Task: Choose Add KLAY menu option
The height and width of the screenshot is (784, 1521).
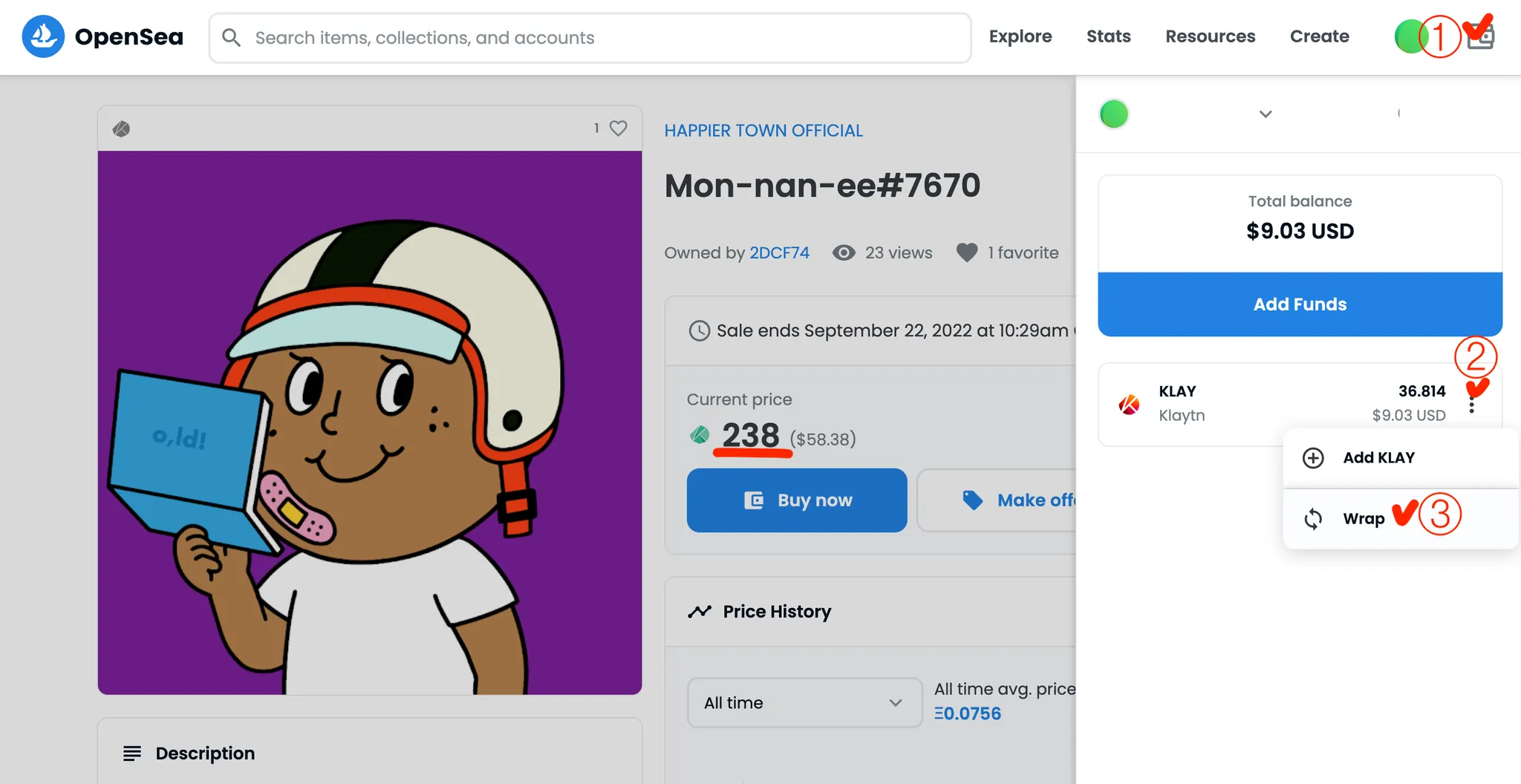Action: pos(1378,457)
